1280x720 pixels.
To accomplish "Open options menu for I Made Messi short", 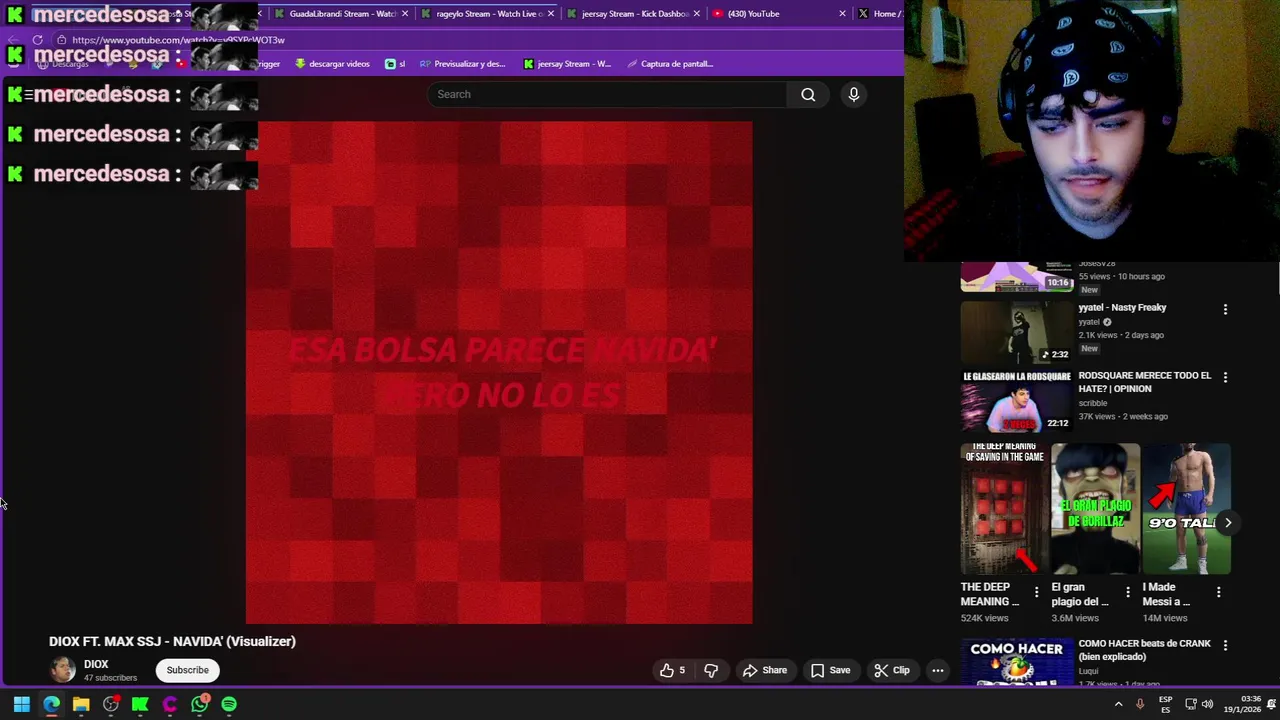I will [x=1218, y=592].
